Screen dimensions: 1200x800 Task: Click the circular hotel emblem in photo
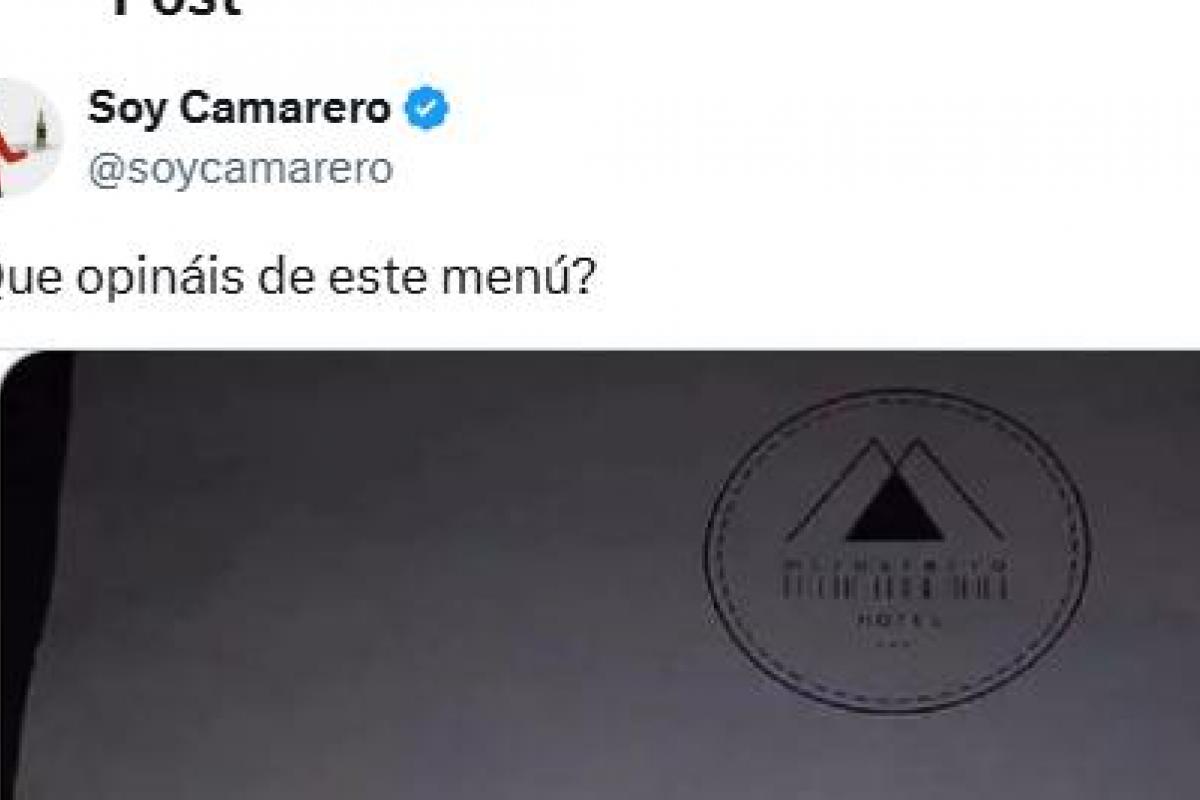(897, 550)
